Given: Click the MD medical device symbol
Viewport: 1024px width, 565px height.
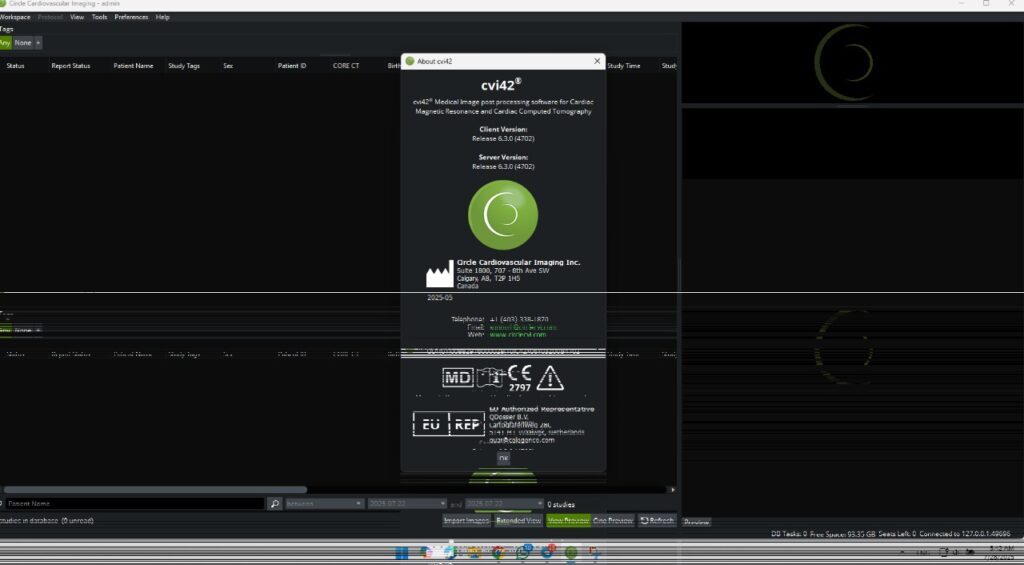Looking at the screenshot, I should pos(457,378).
